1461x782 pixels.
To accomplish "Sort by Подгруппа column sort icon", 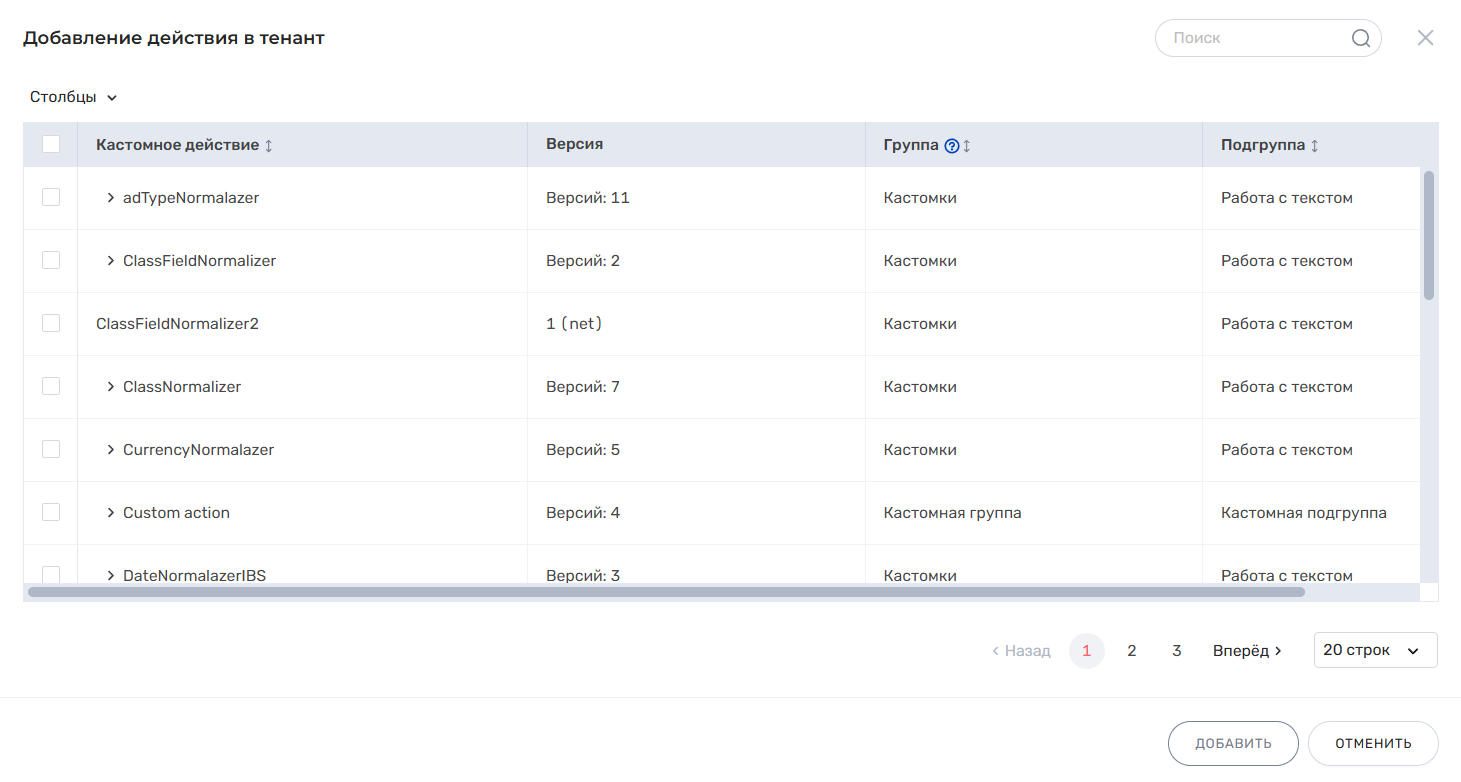I will pos(1315,146).
